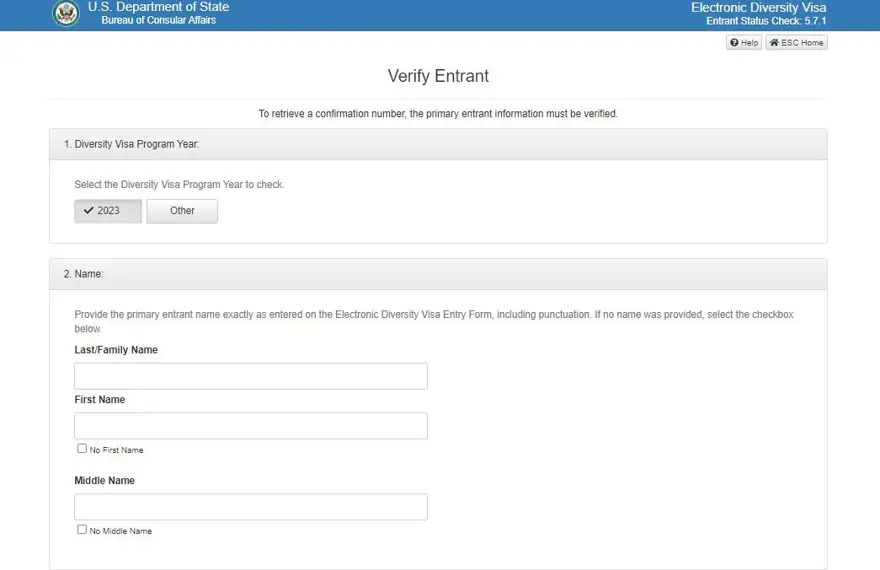Screen dimensions: 880x570
Task: Select the 2023 program year button
Action: (x=108, y=211)
